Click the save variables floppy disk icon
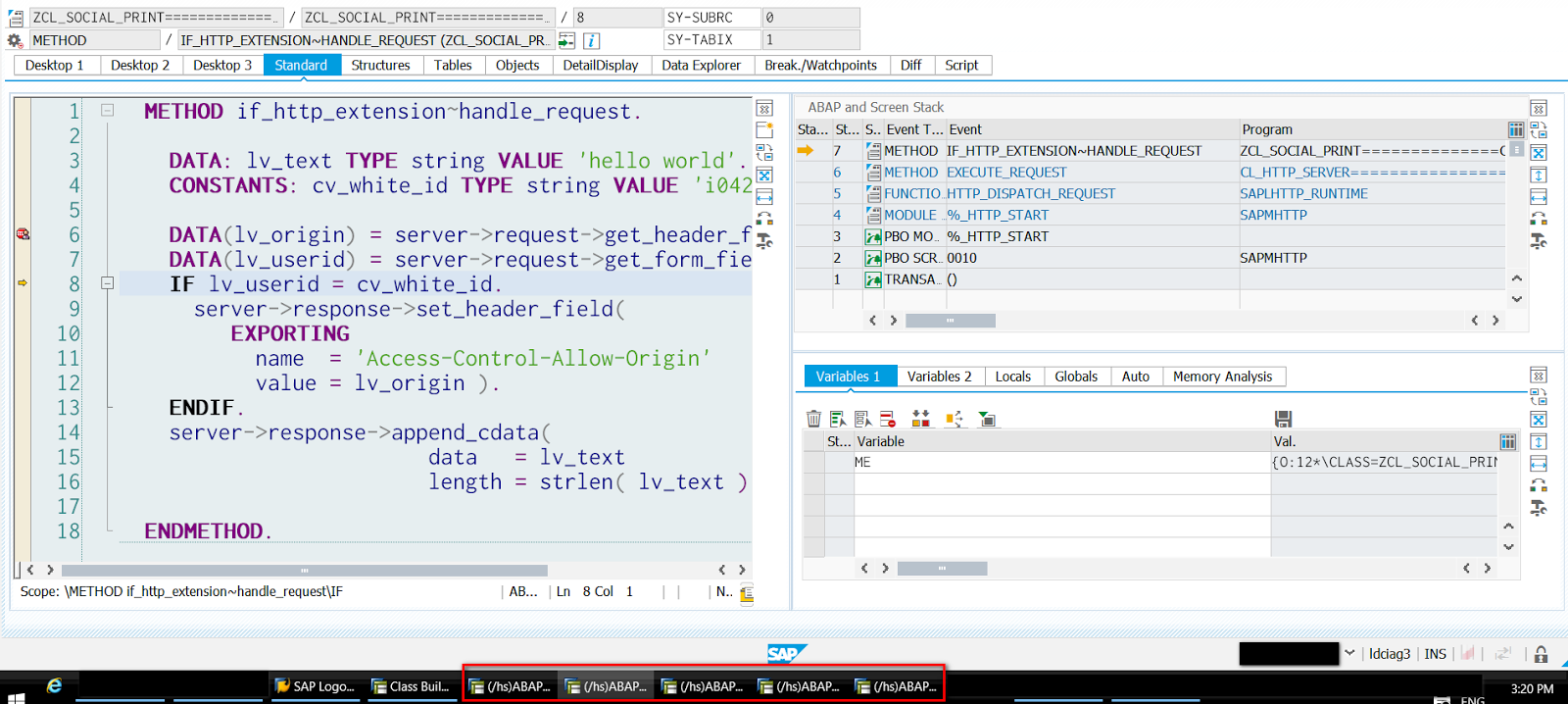Image resolution: width=1568 pixels, height=704 pixels. (1283, 419)
